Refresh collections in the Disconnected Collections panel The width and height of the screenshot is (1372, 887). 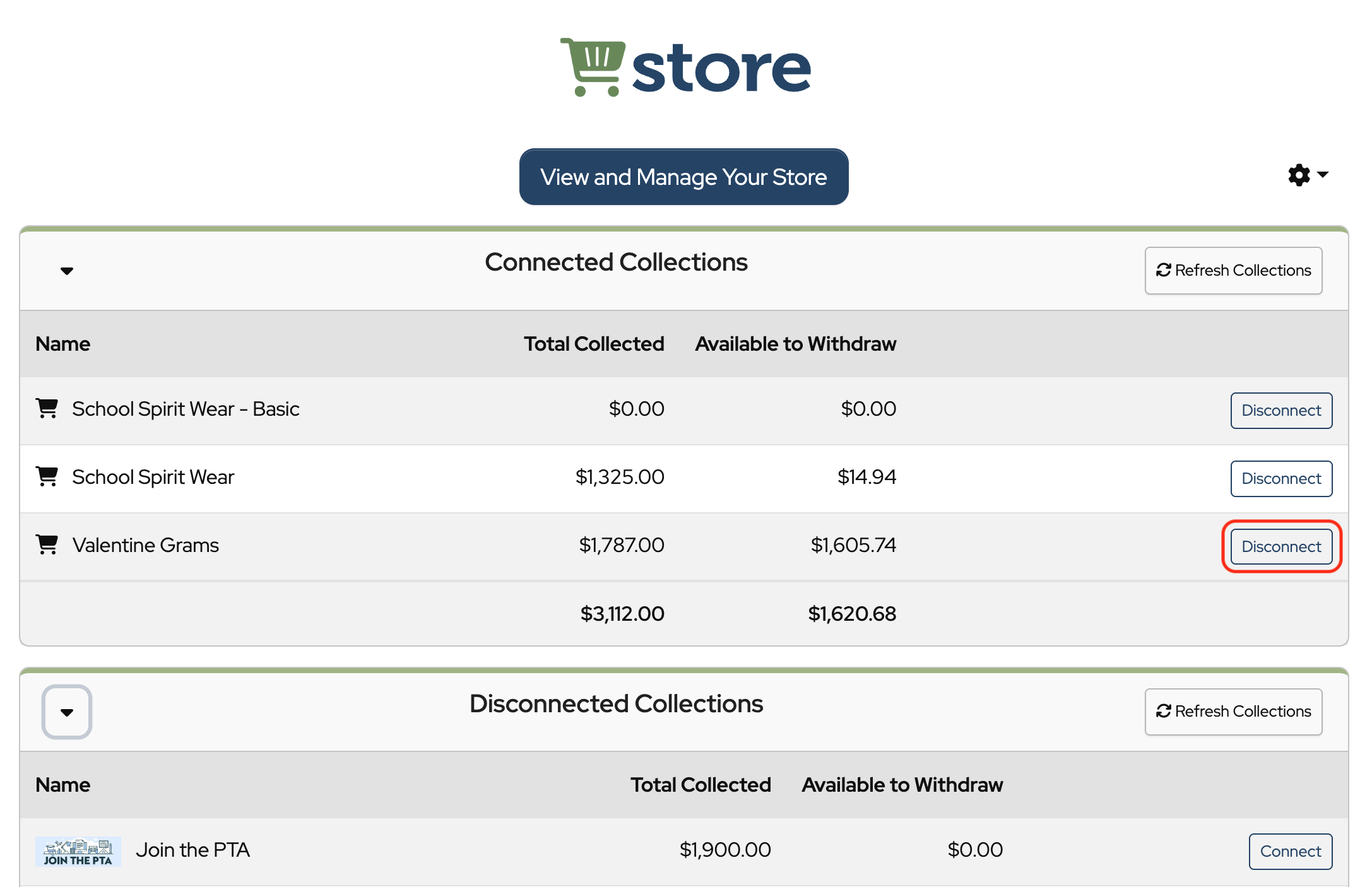[1233, 712]
